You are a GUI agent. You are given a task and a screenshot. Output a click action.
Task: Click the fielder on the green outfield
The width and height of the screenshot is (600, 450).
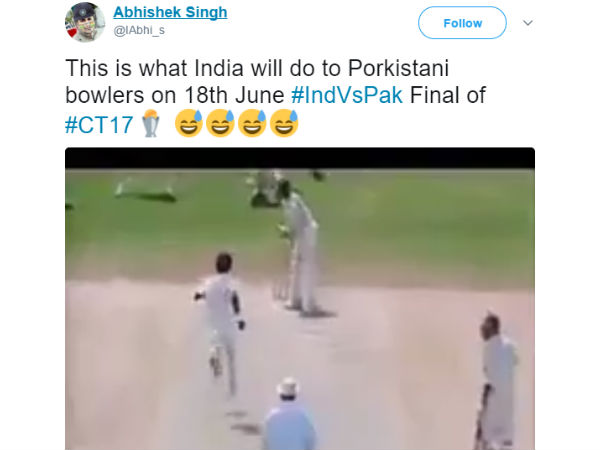click(x=146, y=190)
